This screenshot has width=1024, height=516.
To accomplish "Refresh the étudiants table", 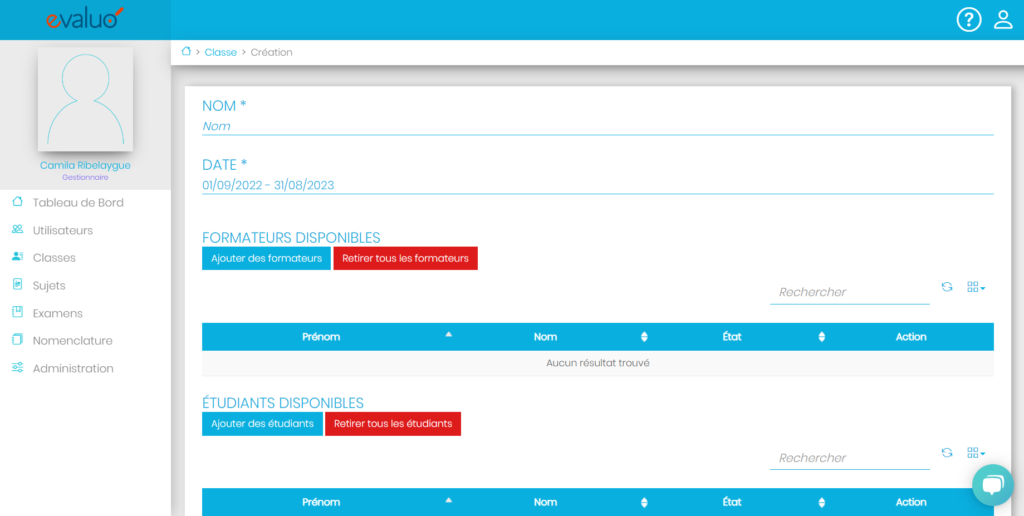I will point(947,453).
